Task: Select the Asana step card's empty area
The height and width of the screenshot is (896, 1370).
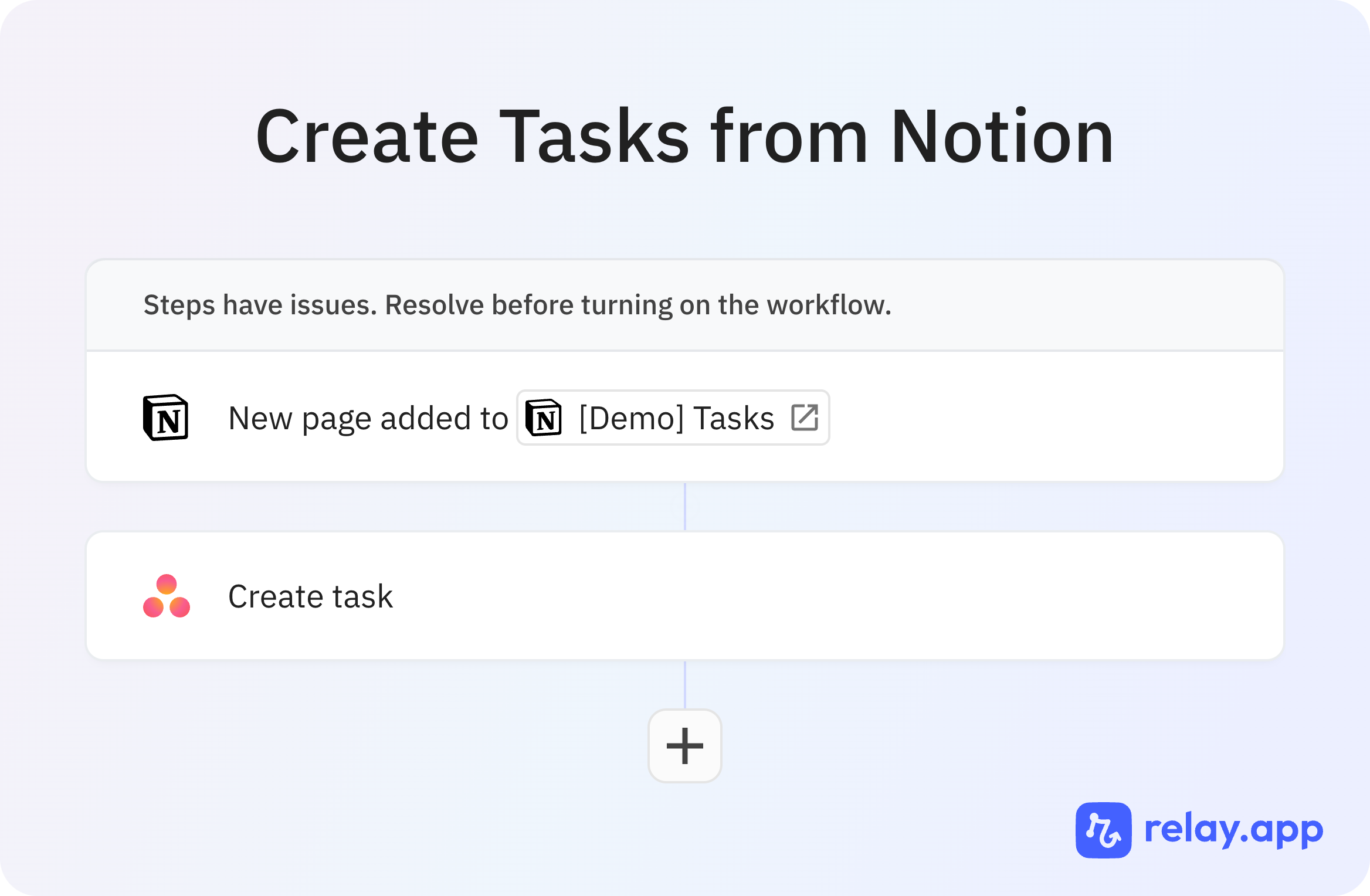Action: (x=880, y=596)
